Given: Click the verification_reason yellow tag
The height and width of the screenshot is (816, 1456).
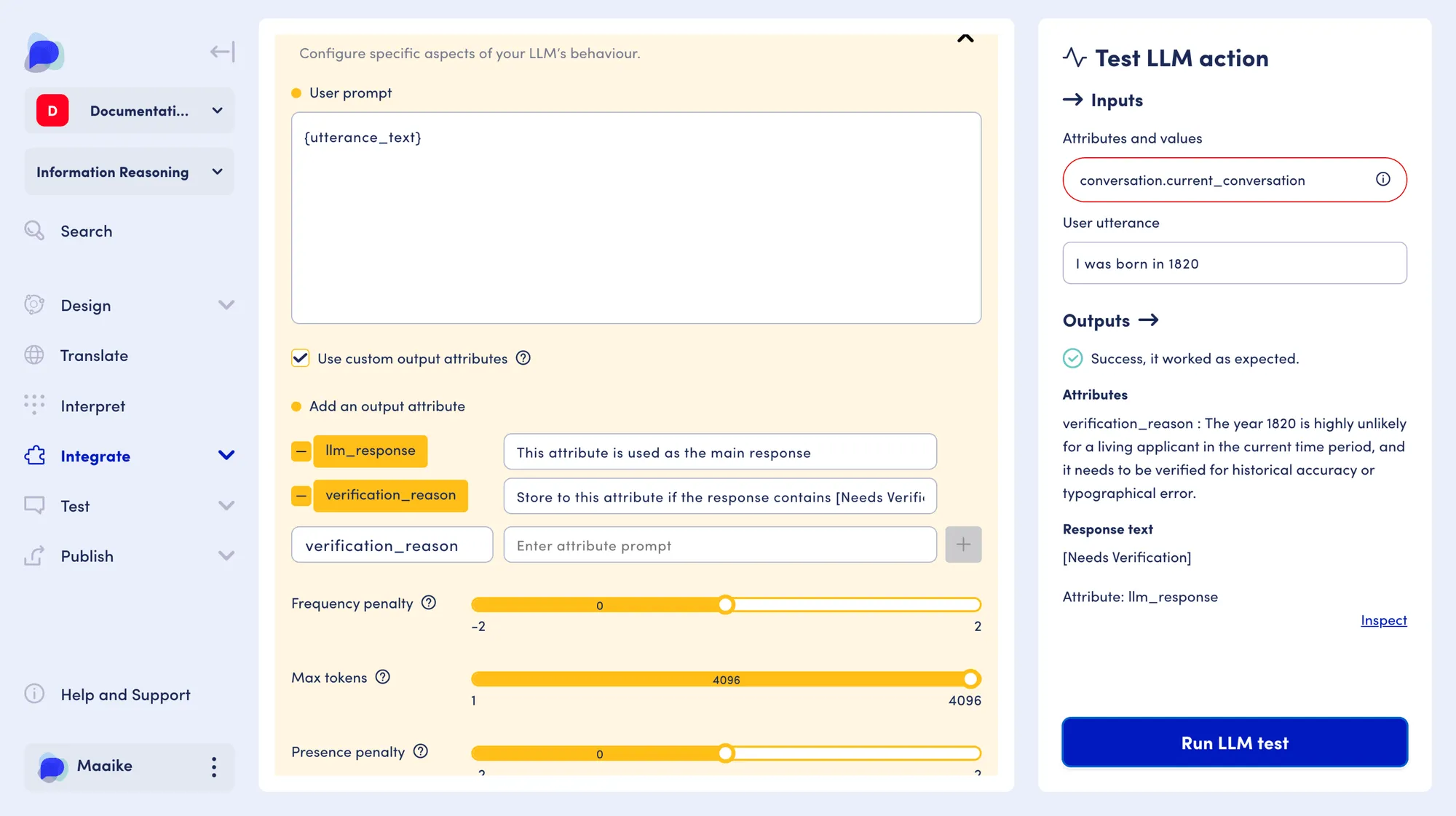Looking at the screenshot, I should (x=390, y=495).
